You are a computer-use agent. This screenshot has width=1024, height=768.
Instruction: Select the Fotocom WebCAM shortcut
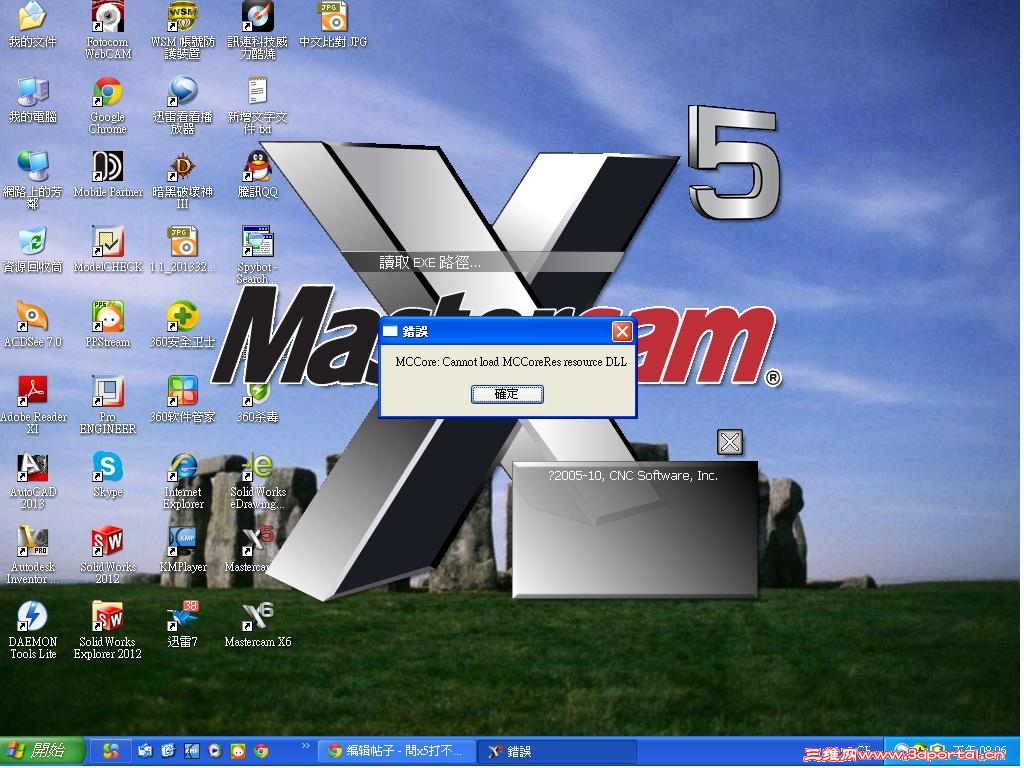108,31
